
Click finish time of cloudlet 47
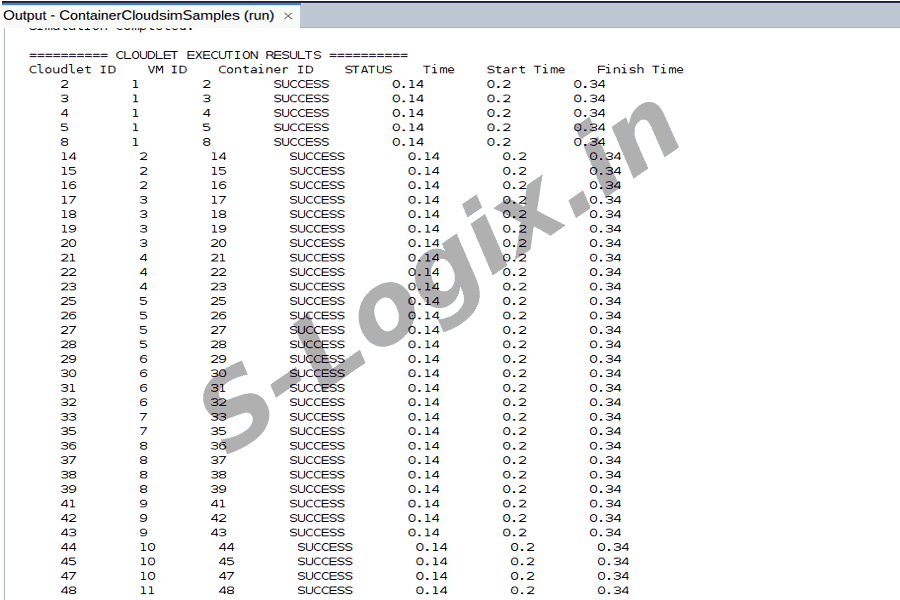pyautogui.click(x=613, y=576)
